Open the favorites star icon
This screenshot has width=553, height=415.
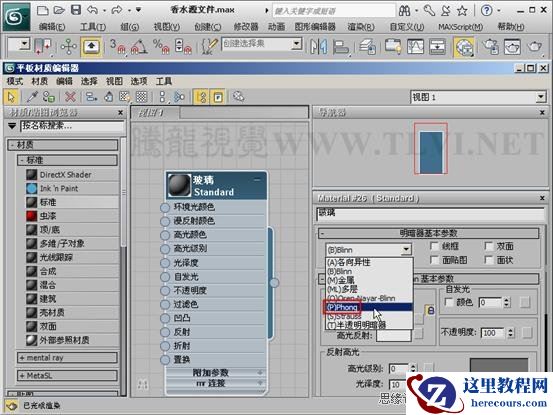pyautogui.click(x=462, y=11)
